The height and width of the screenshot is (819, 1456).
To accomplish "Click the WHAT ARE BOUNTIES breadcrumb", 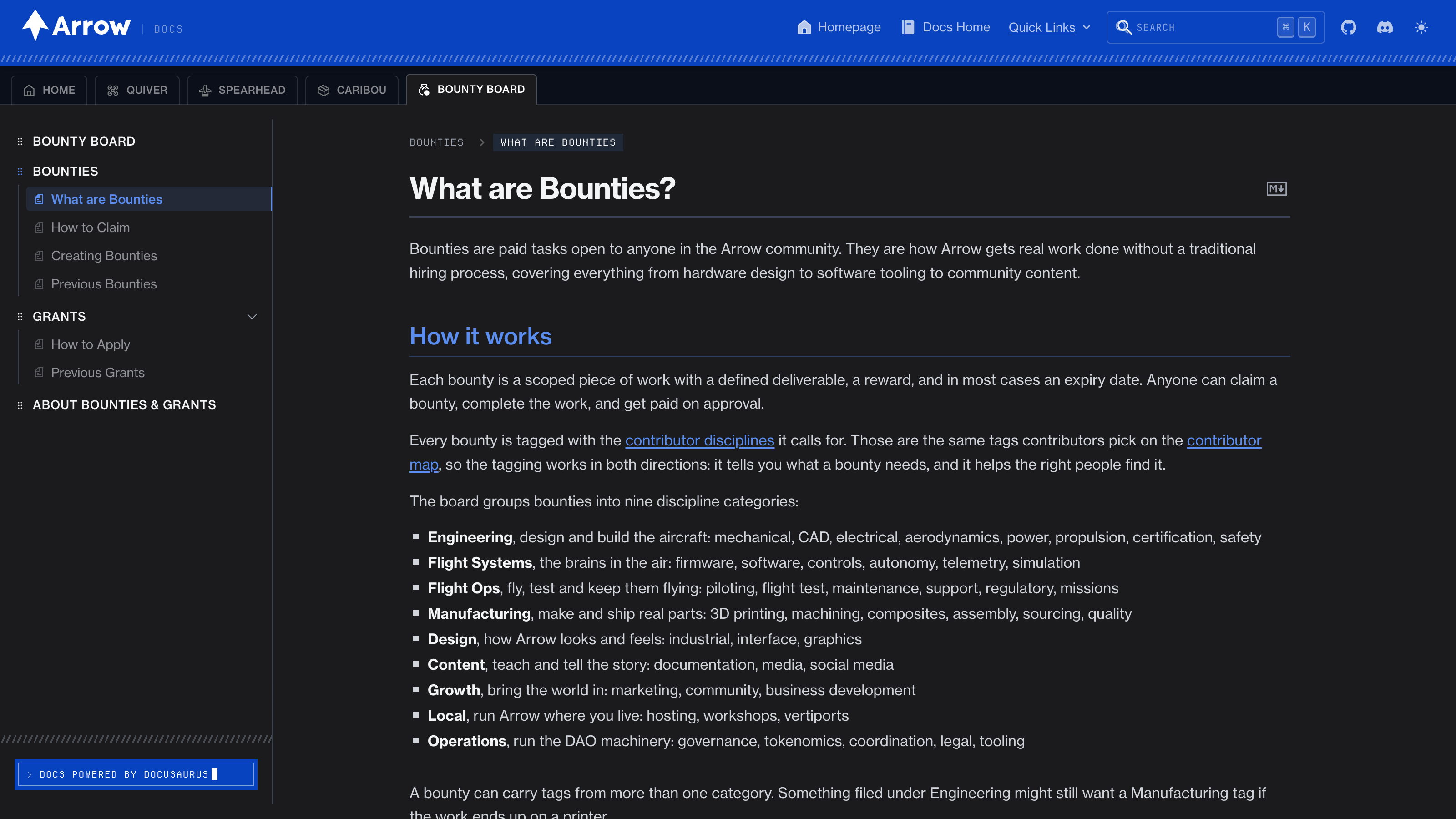I will click(558, 142).
